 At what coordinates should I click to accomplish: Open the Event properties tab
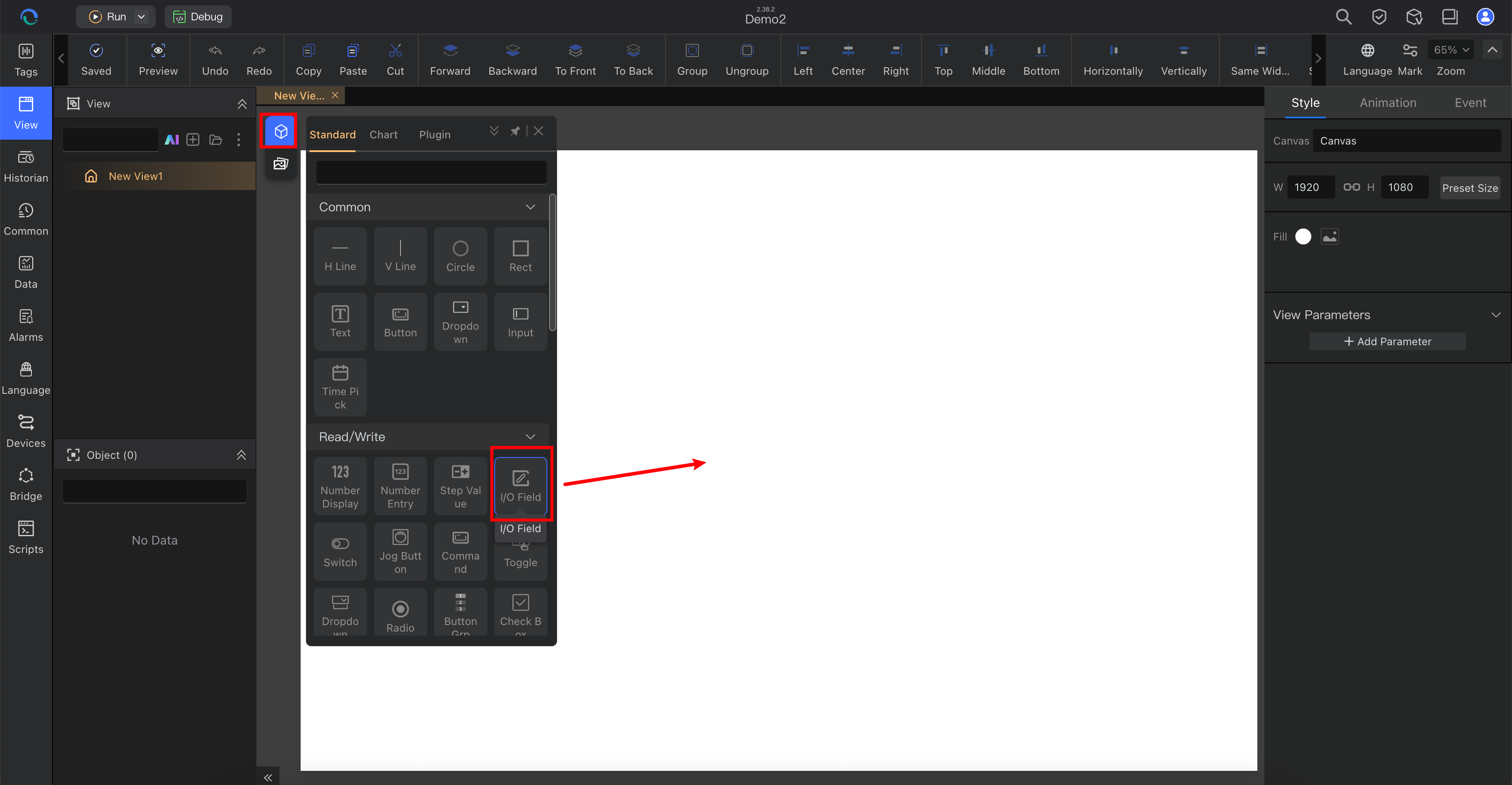click(1470, 103)
